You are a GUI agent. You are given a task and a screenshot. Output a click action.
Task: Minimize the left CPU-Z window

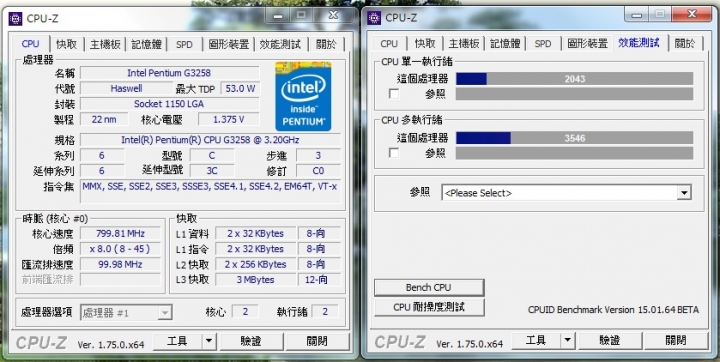277,16
